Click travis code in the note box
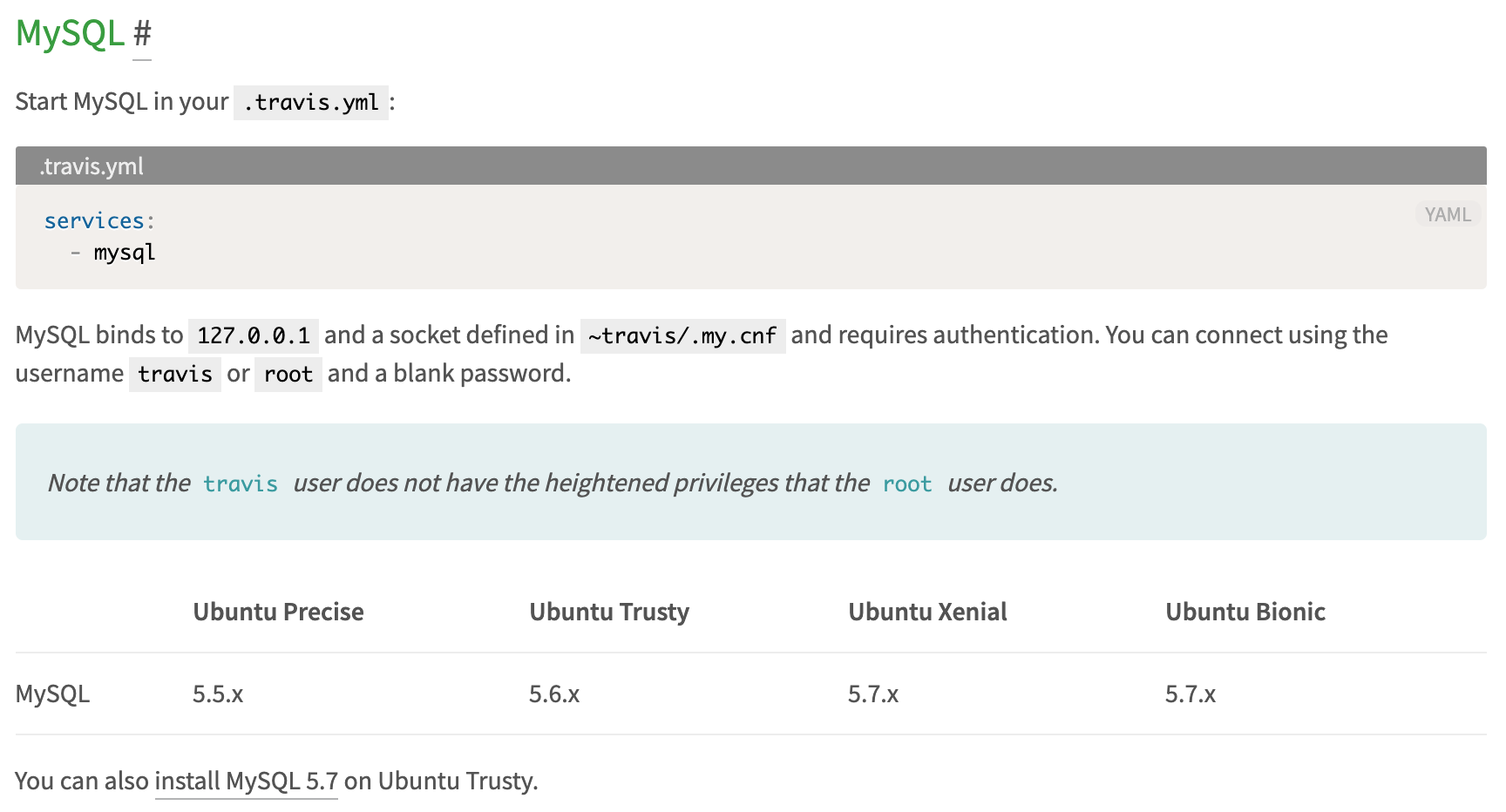 click(241, 484)
